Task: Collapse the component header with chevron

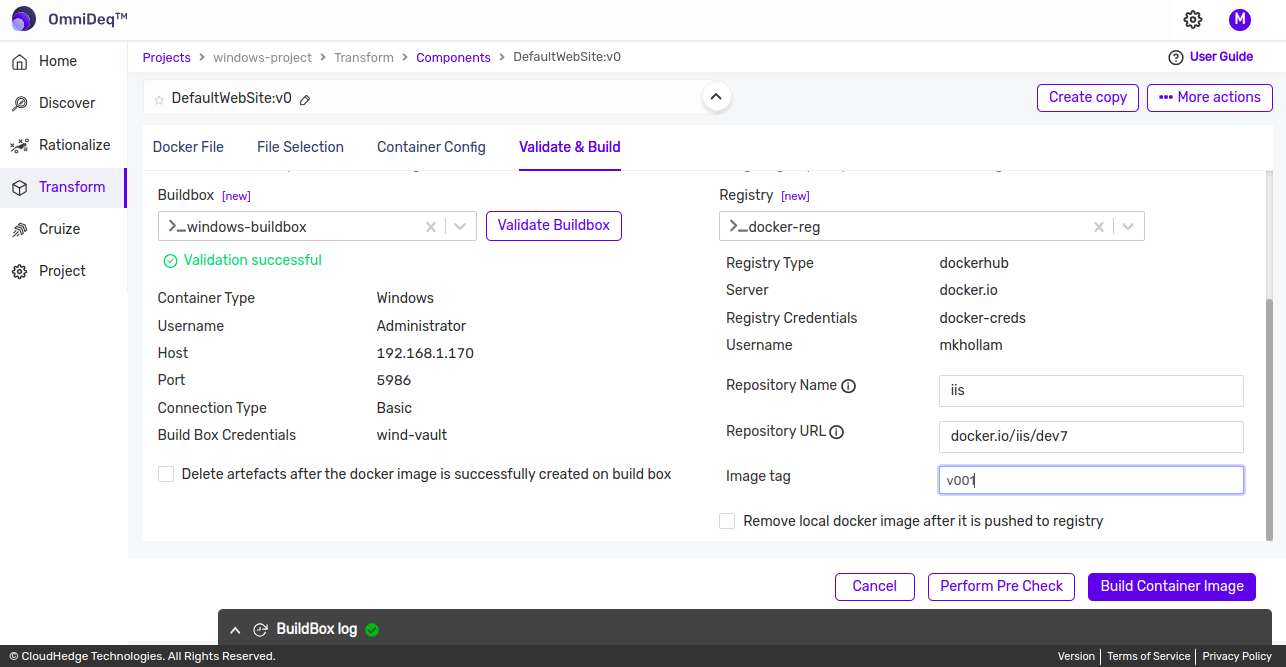Action: click(715, 97)
